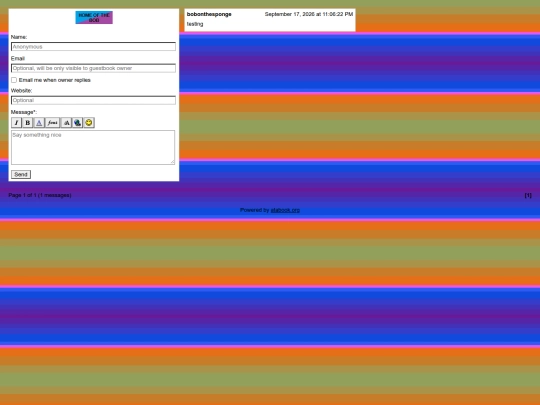The height and width of the screenshot is (405, 540).
Task: Click the 'Name:' label
Action: (x=19, y=37)
